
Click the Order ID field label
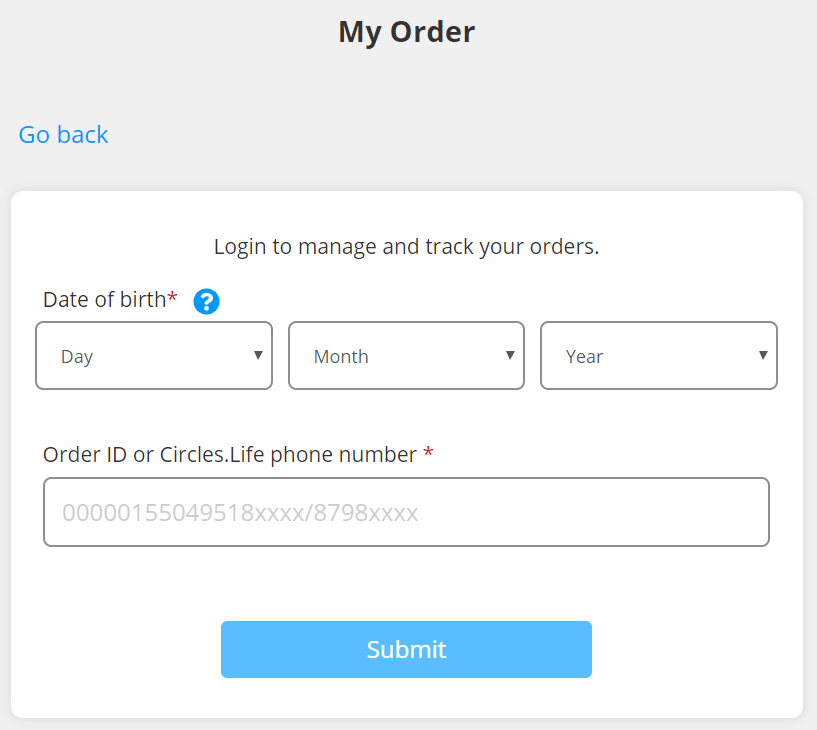[x=230, y=454]
